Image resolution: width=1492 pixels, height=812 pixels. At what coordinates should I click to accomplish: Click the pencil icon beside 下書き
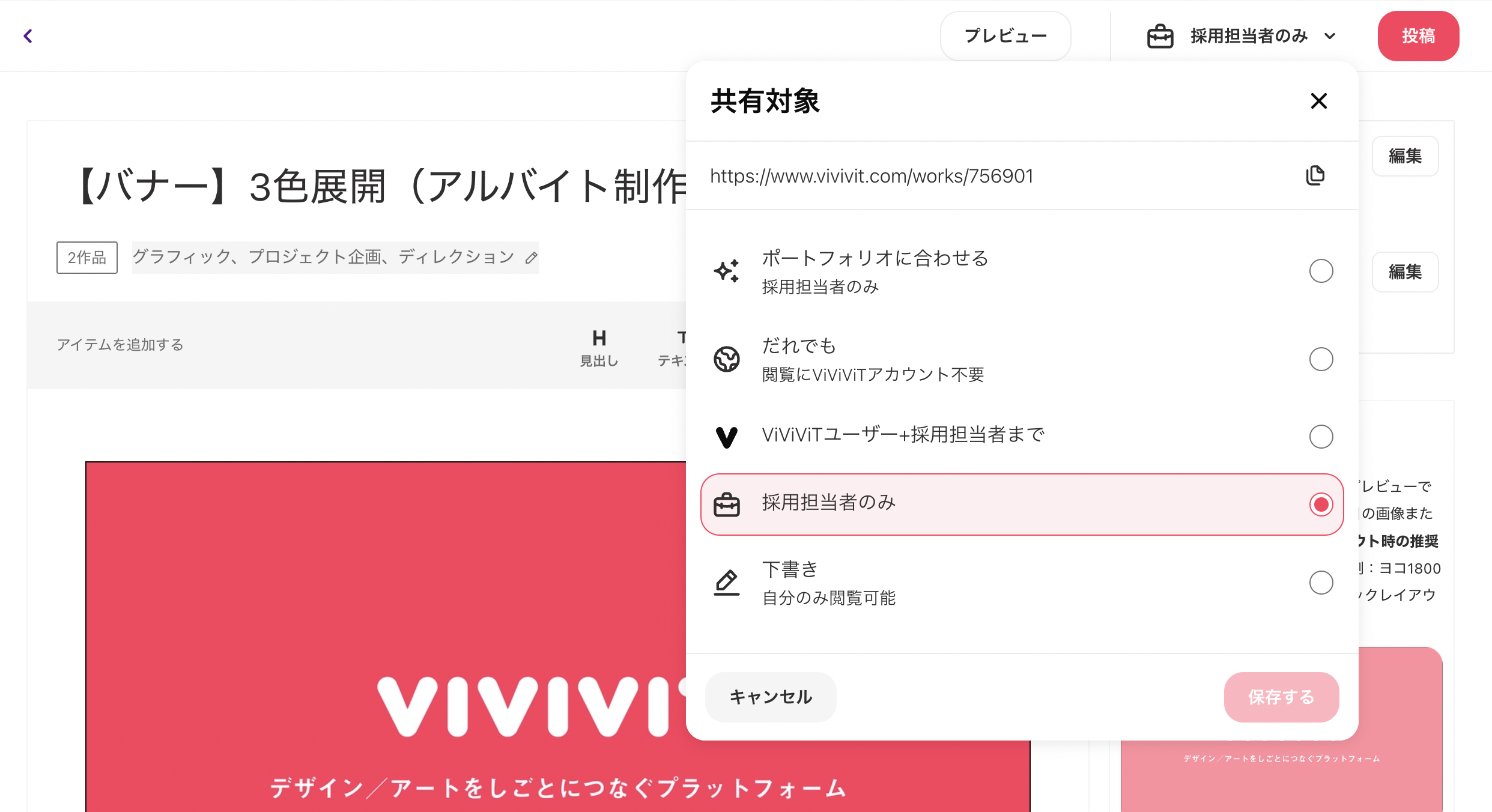pos(727,583)
